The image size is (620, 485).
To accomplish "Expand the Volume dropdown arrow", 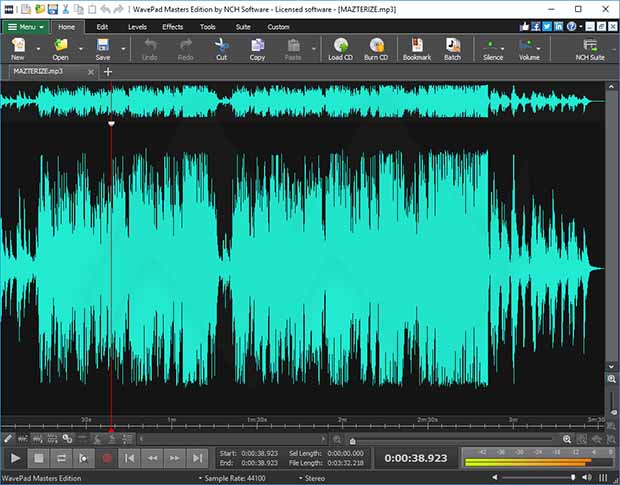I will (539, 49).
